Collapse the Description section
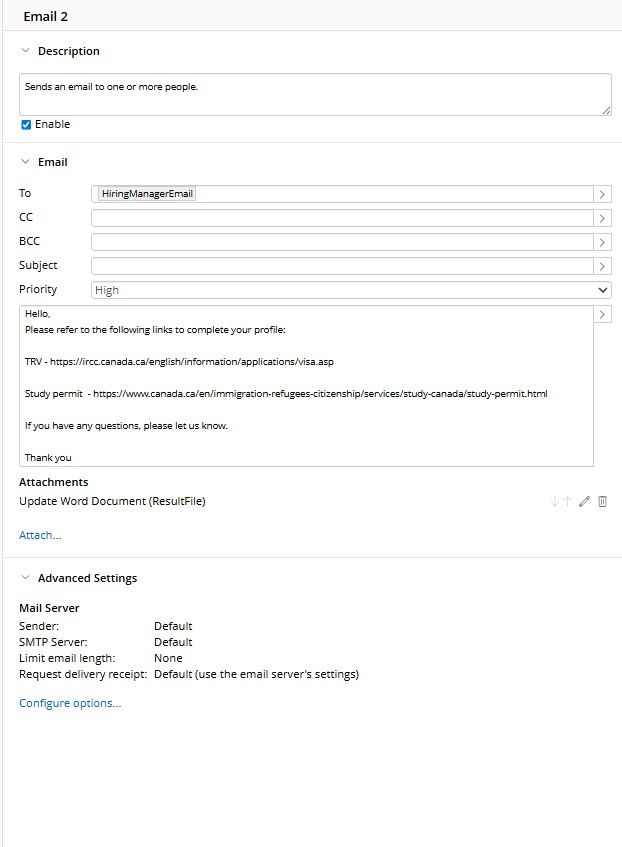 coord(25,51)
